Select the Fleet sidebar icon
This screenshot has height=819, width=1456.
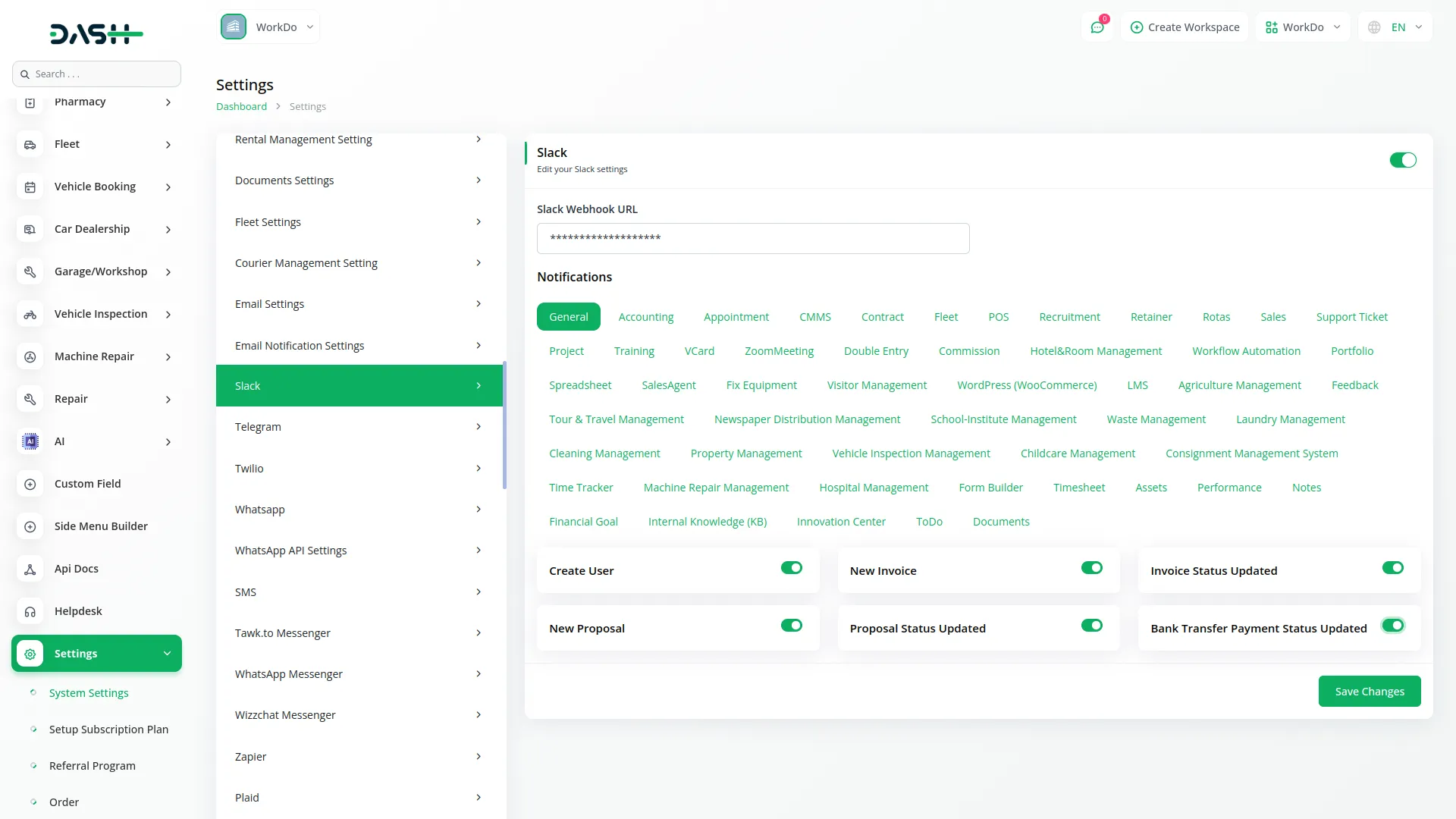coord(30,144)
